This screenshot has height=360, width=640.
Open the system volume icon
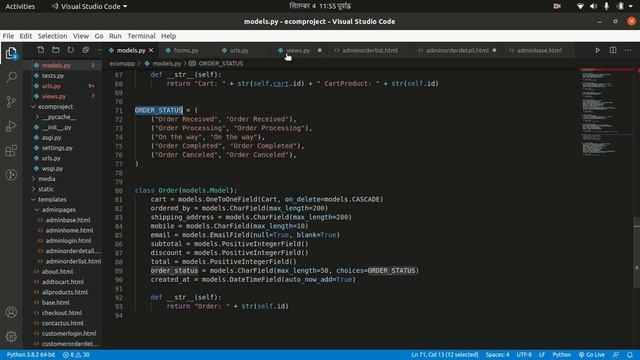[x=593, y=6]
